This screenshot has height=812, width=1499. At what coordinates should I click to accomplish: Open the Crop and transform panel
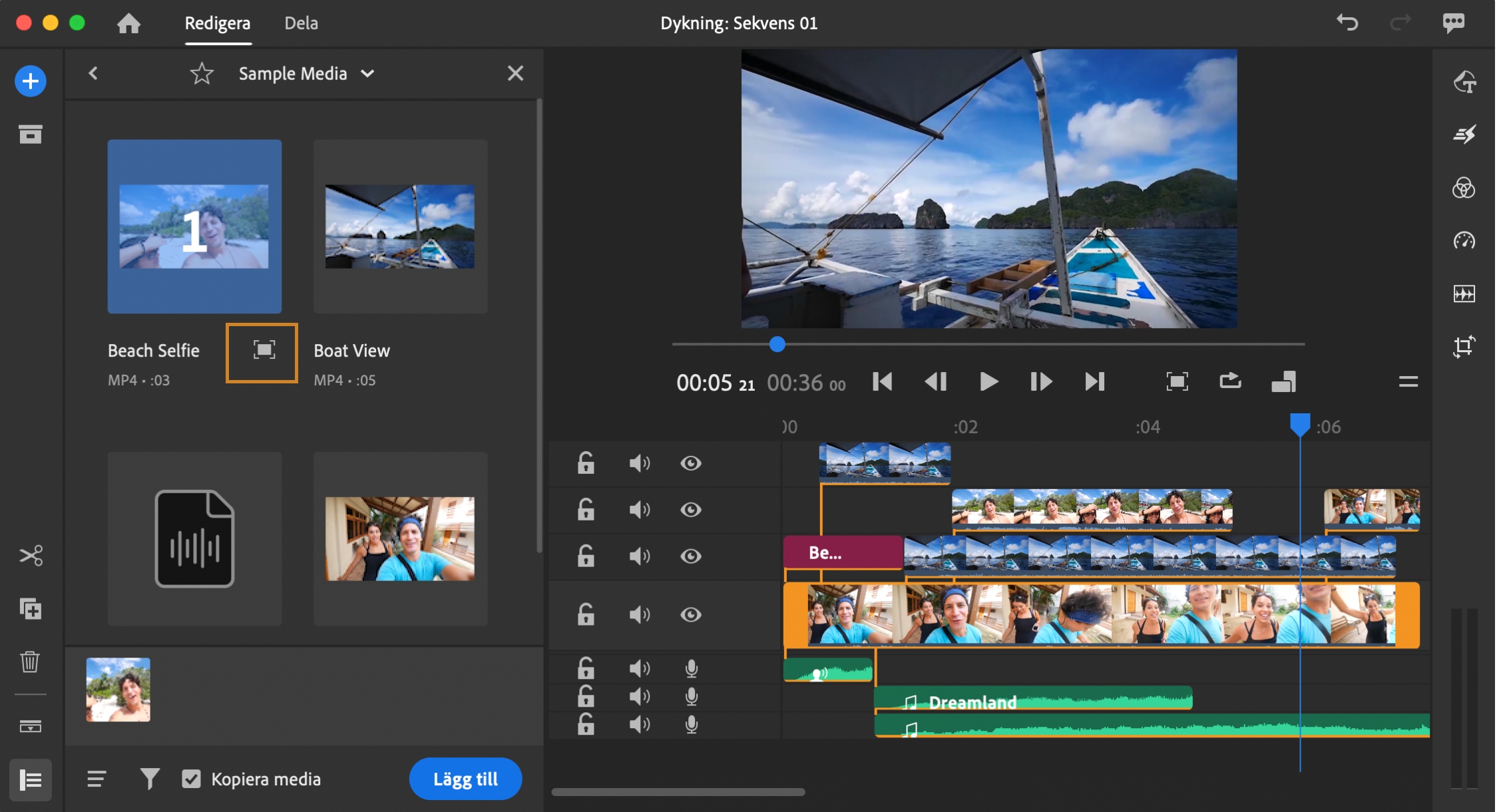click(x=1463, y=347)
